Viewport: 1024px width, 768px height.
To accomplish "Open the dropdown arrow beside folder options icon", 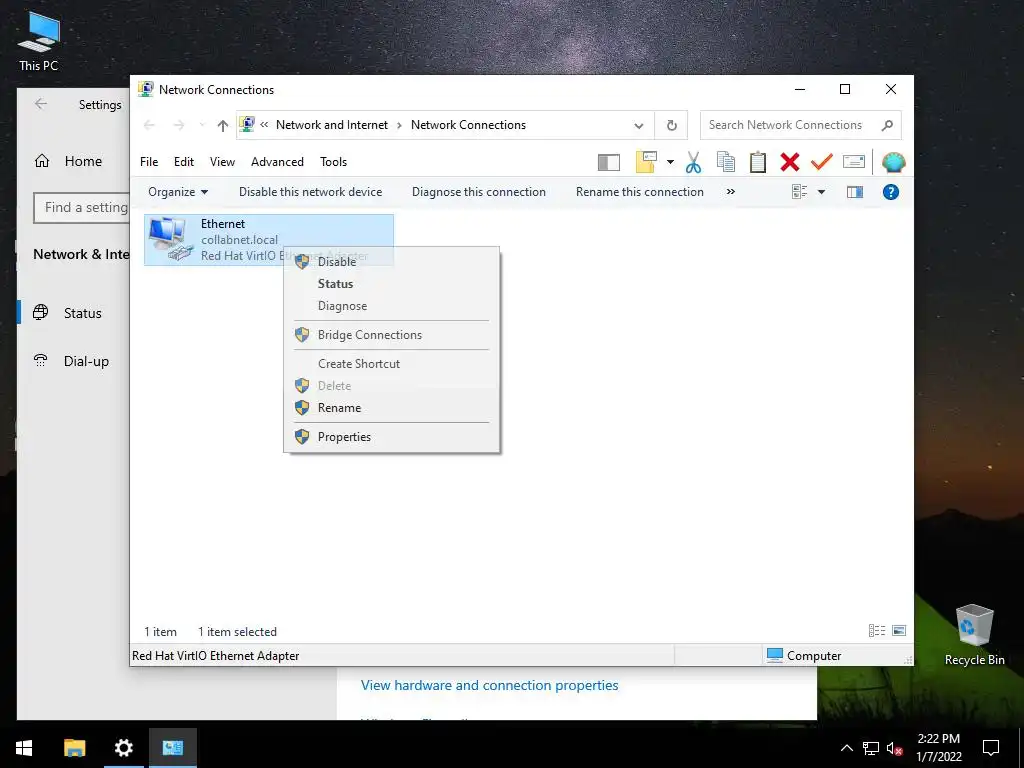I will click(670, 162).
